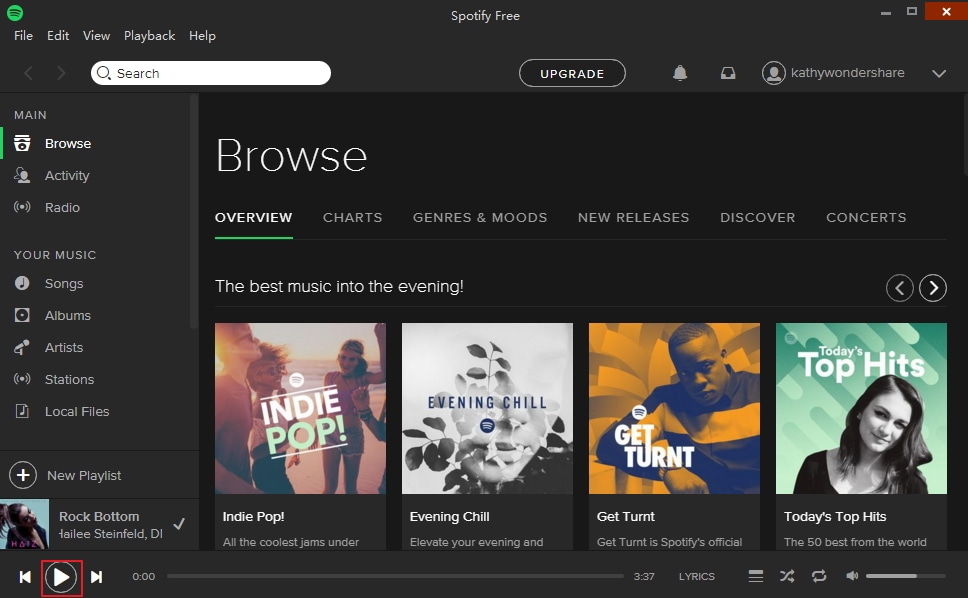The image size is (968, 598).
Task: Open Today's Top Hits playlist title
Action: (x=835, y=517)
